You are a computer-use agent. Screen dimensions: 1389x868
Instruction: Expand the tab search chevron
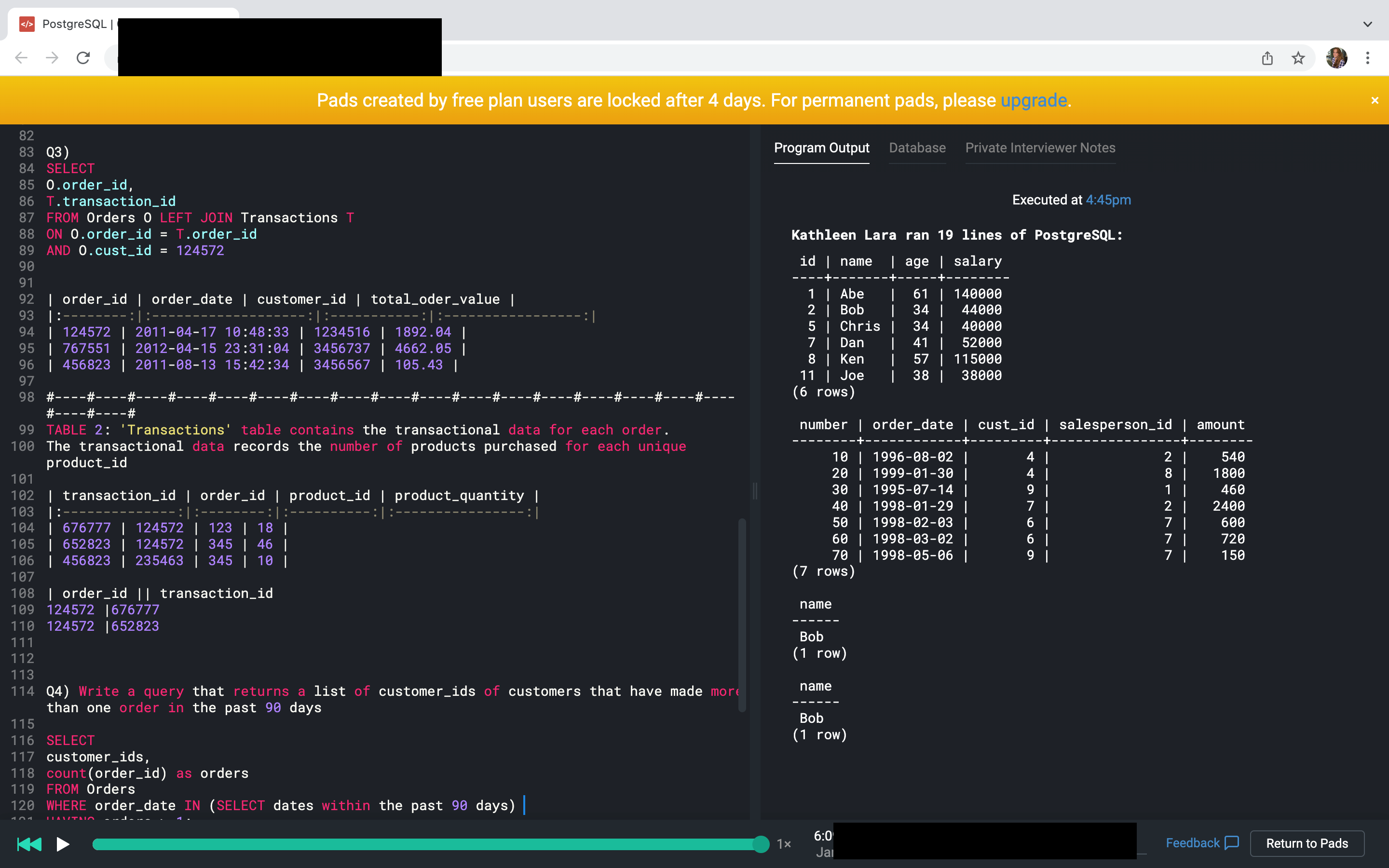pos(1368,24)
